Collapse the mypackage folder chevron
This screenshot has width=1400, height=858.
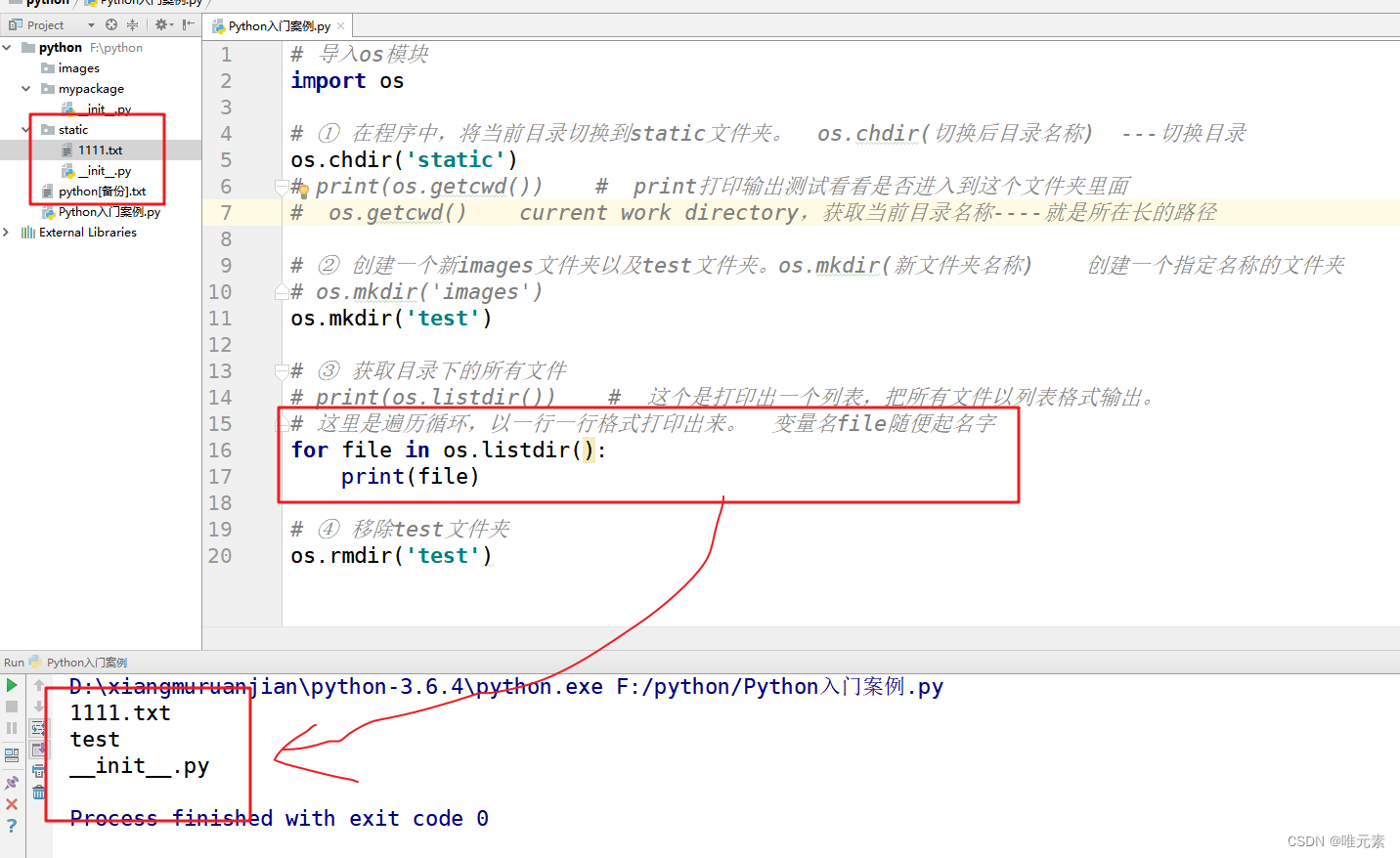click(x=26, y=88)
